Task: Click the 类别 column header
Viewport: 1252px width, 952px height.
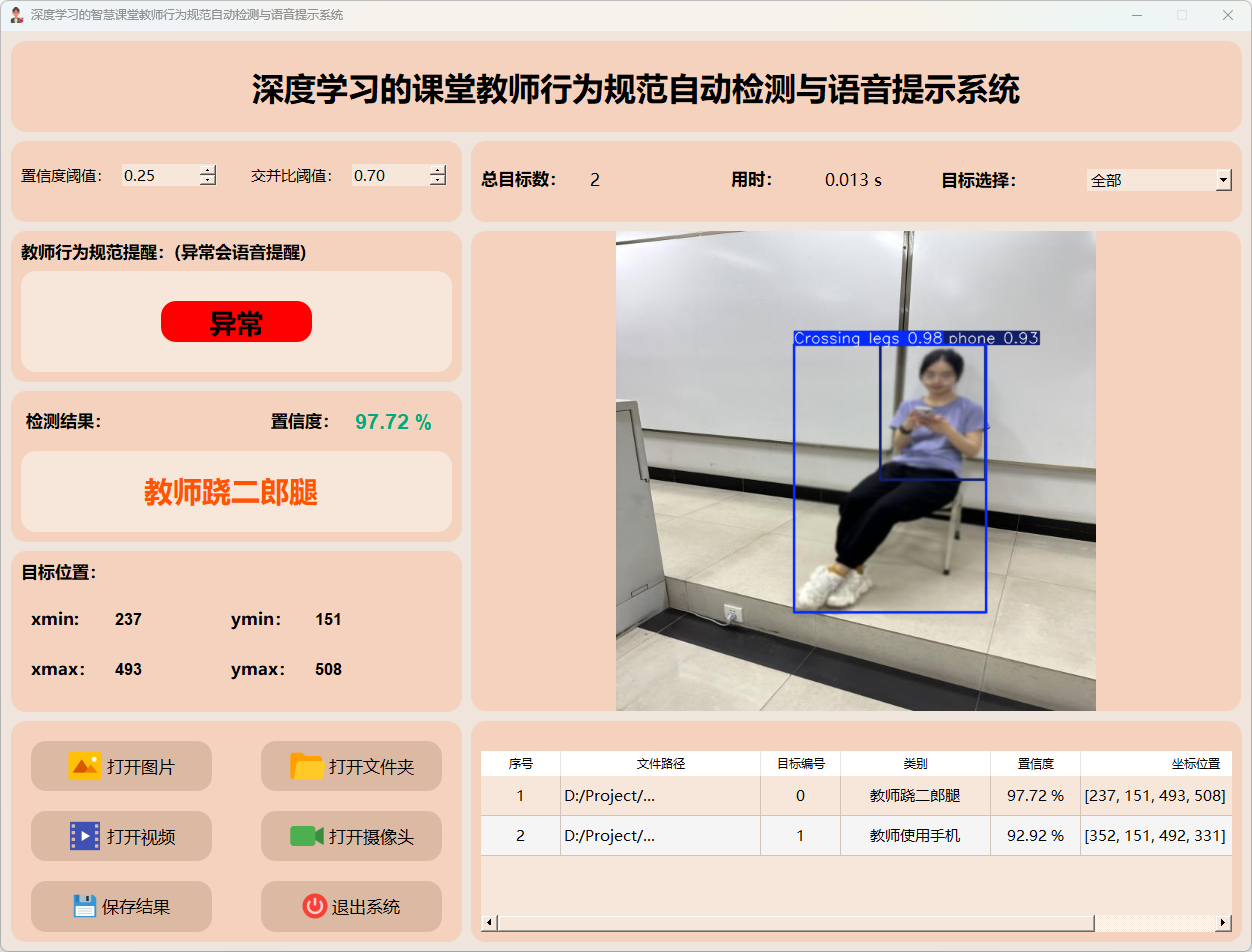Action: click(x=915, y=763)
